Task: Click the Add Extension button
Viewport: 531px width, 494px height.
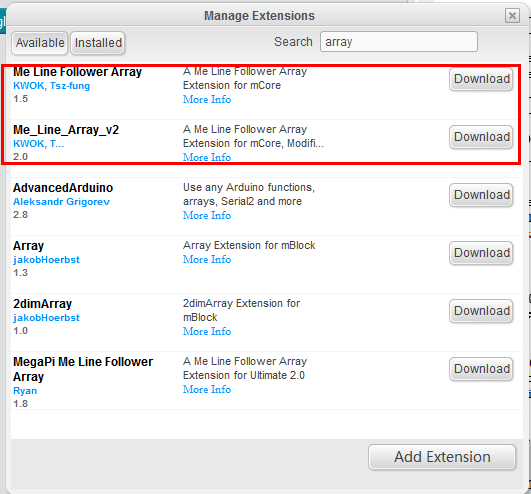Action: (x=442, y=457)
